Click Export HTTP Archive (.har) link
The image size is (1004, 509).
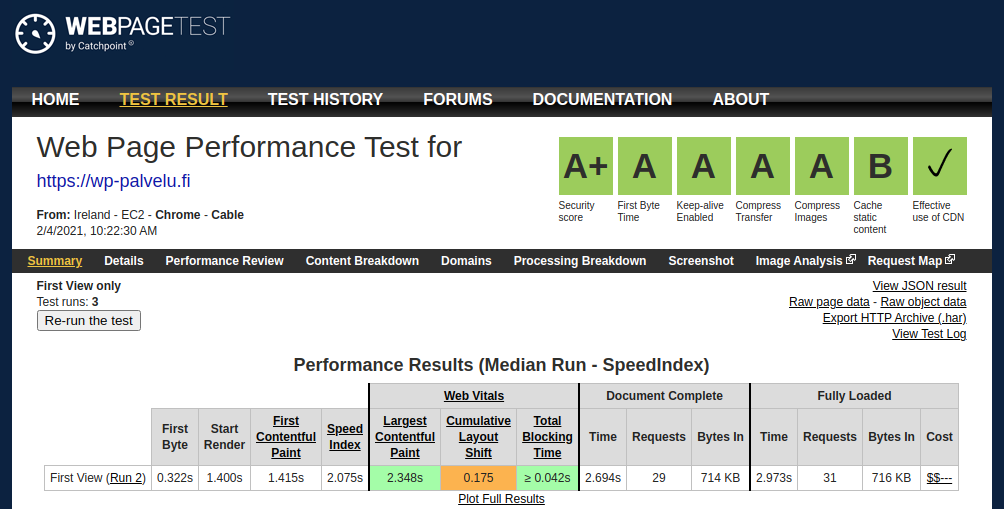point(895,318)
